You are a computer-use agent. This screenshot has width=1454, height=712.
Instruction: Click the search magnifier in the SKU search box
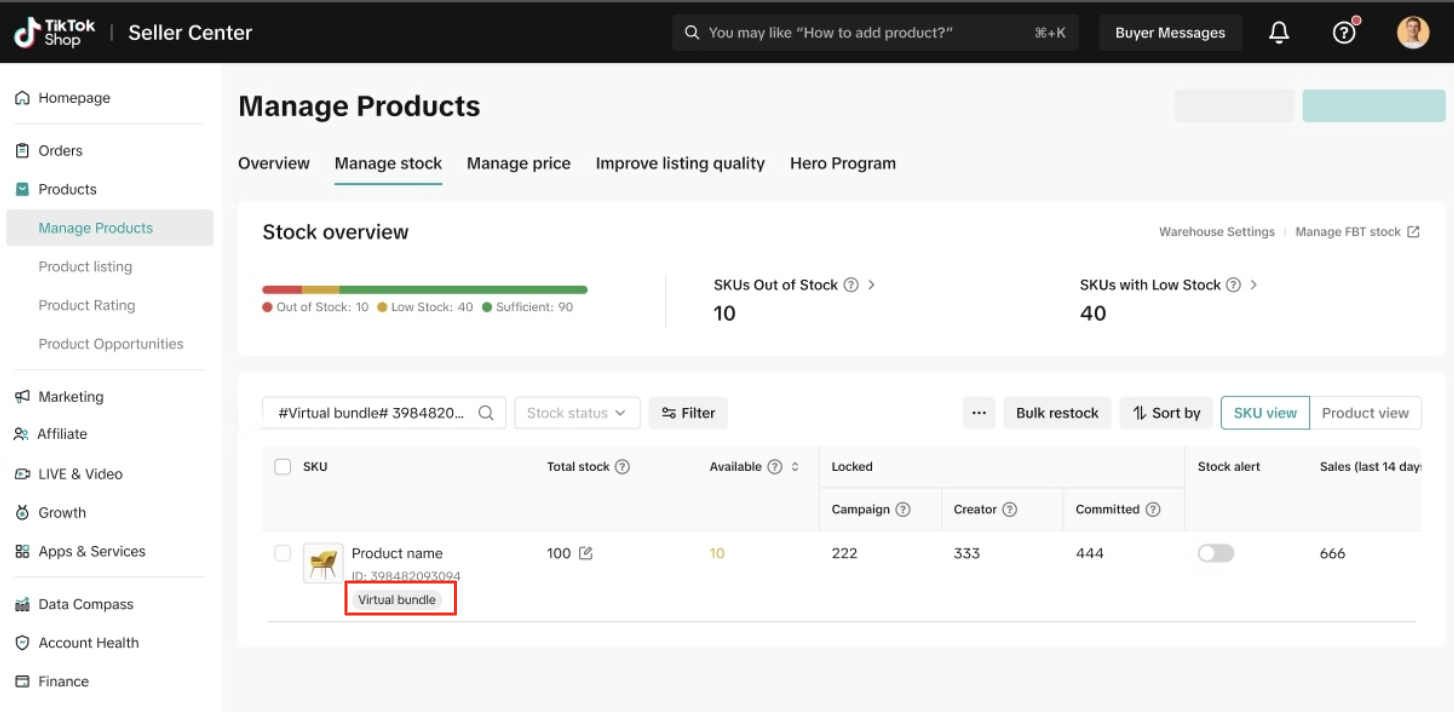click(x=486, y=413)
